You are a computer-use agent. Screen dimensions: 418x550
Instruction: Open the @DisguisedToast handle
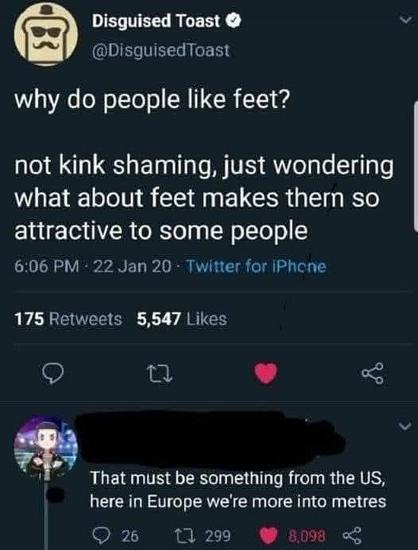(x=161, y=50)
